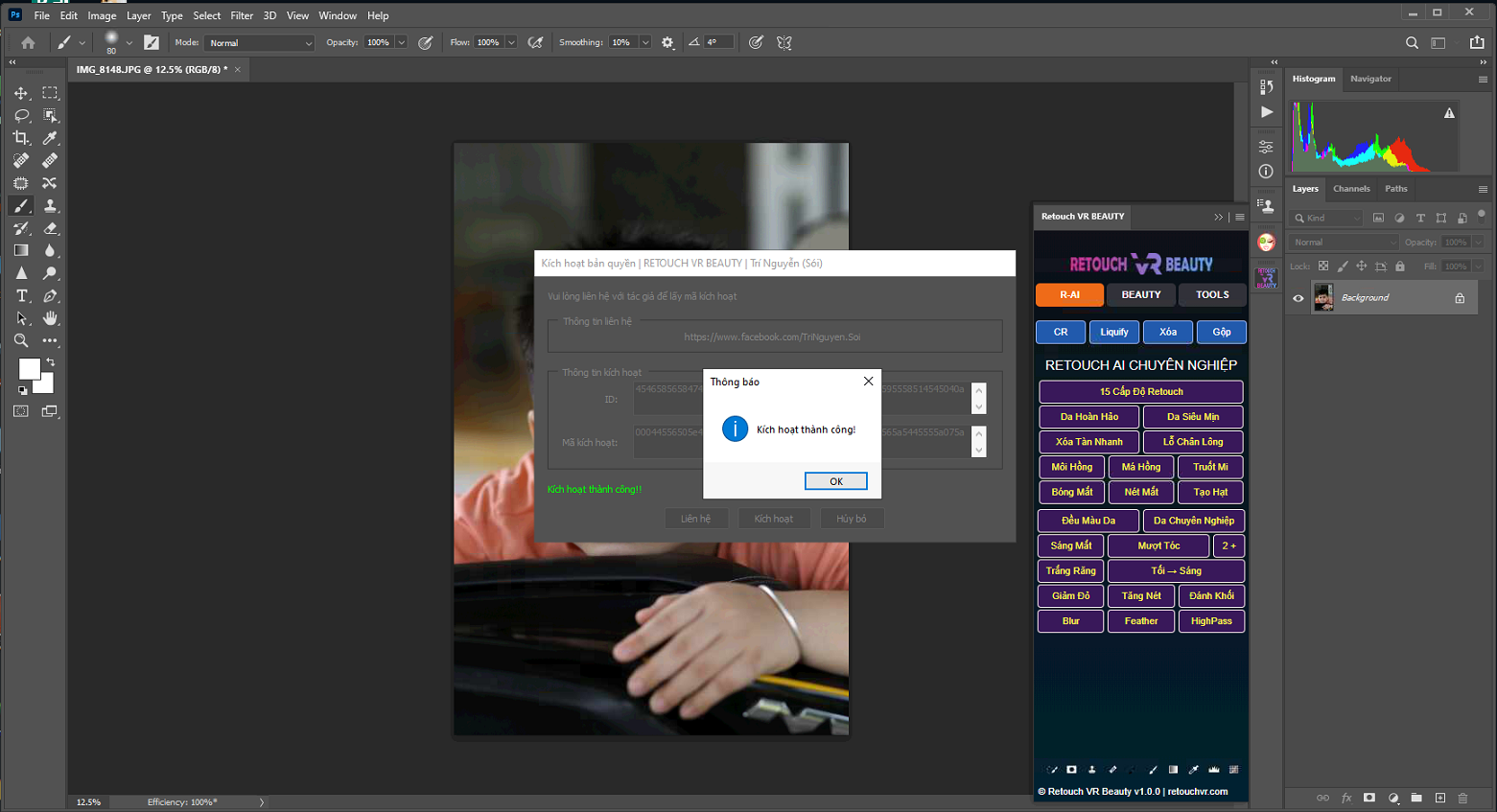This screenshot has width=1497, height=812.
Task: Toggle pressure for size button
Action: (x=756, y=42)
